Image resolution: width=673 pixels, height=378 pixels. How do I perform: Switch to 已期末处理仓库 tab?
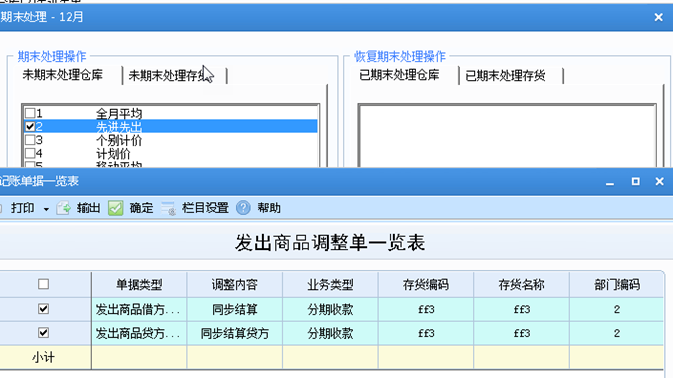[x=399, y=75]
